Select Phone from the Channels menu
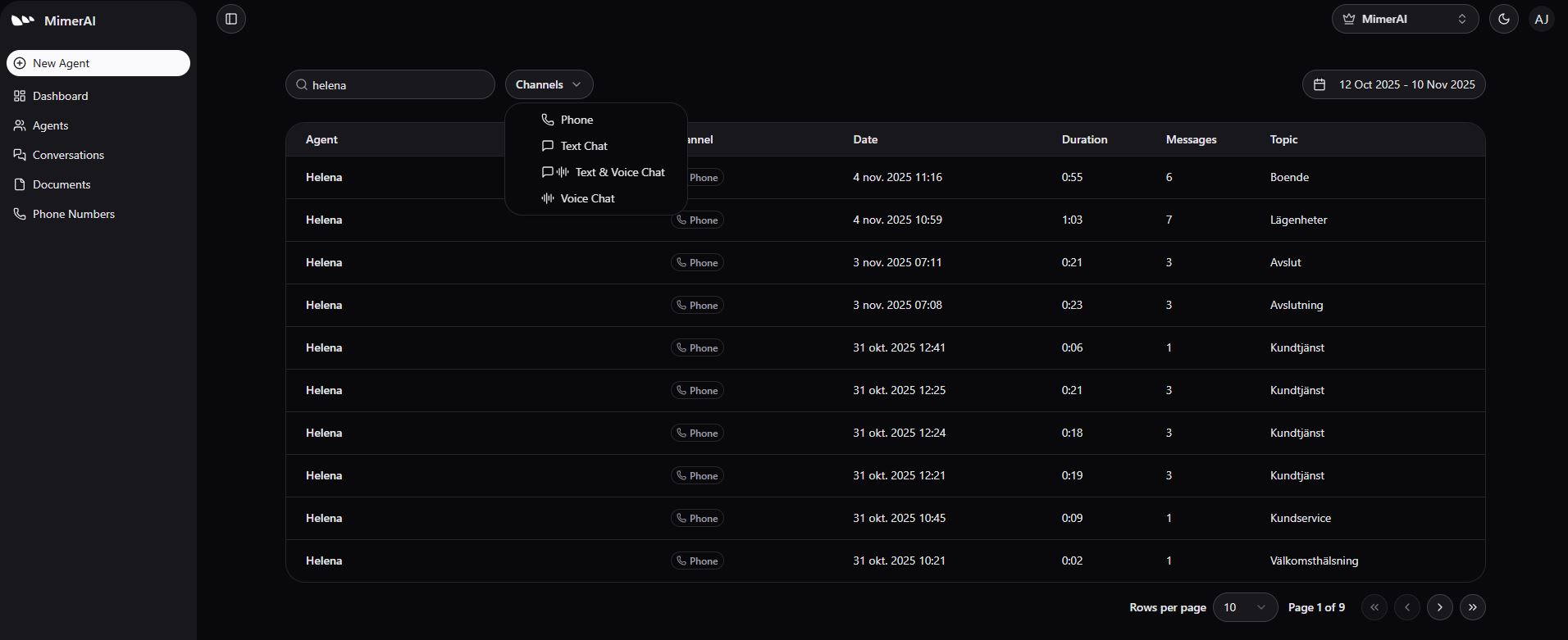1568x640 pixels. [577, 120]
